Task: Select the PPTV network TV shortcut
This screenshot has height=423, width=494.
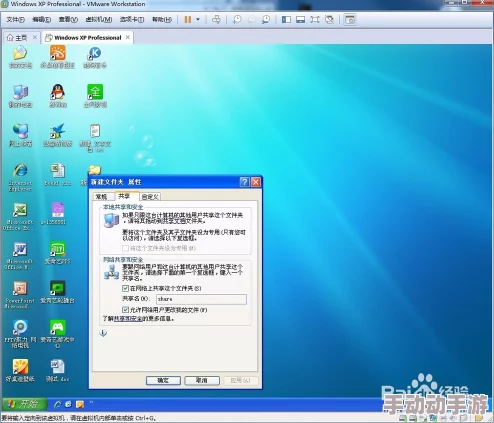Action: (x=20, y=334)
